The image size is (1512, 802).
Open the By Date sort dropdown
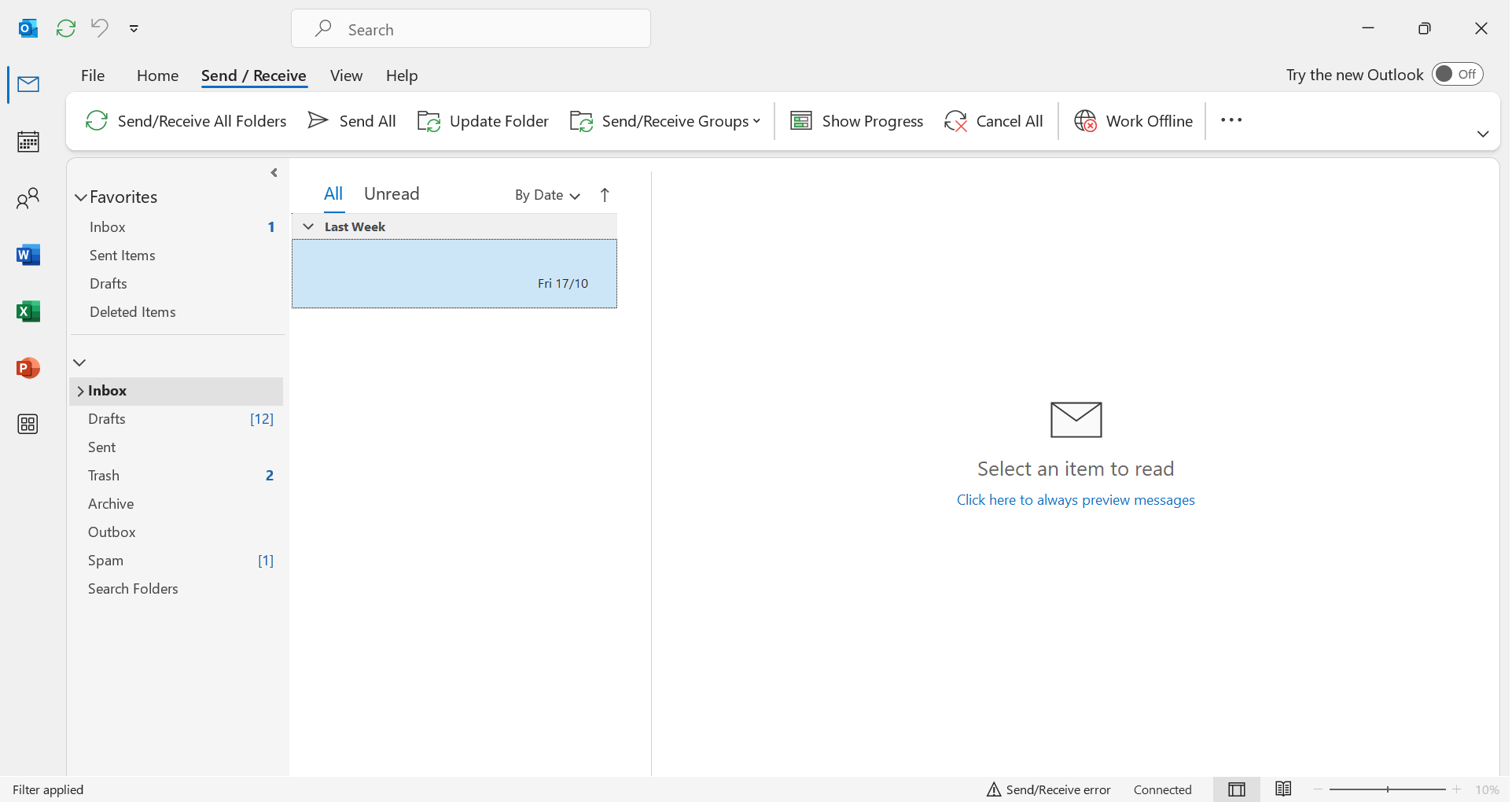click(x=547, y=195)
